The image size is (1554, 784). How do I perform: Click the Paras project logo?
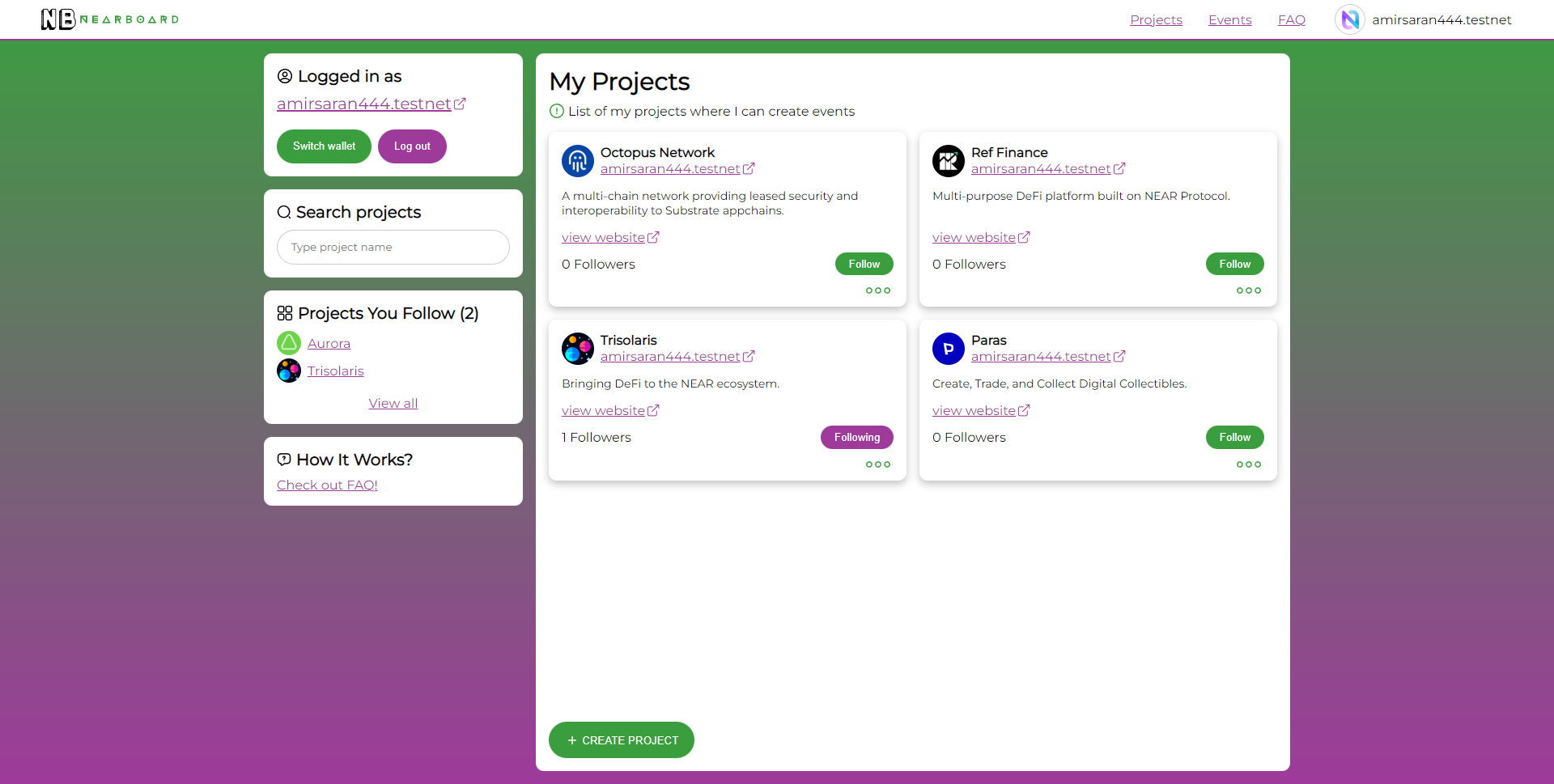(x=949, y=349)
